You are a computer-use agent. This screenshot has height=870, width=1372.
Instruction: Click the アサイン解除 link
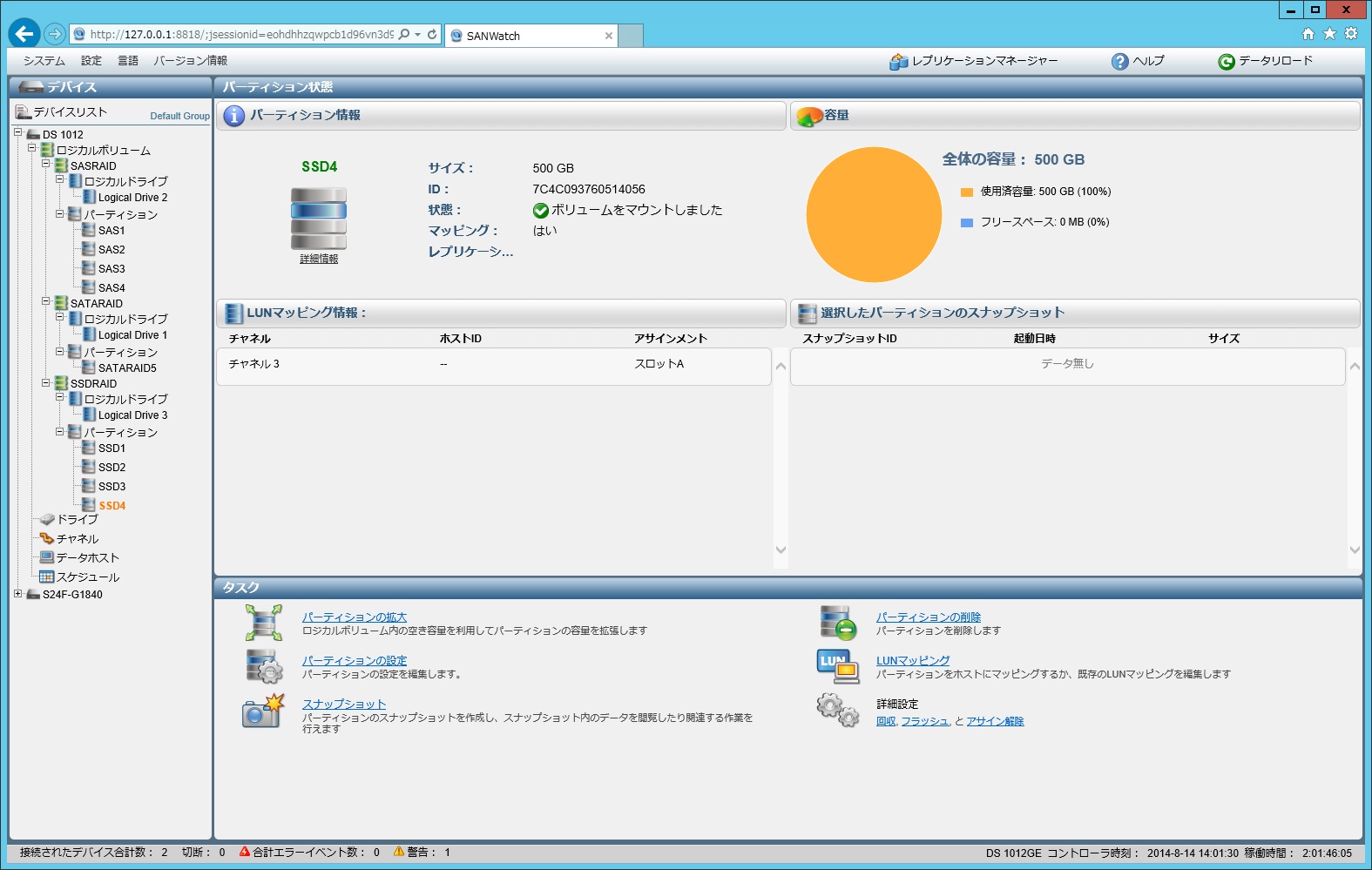click(995, 721)
